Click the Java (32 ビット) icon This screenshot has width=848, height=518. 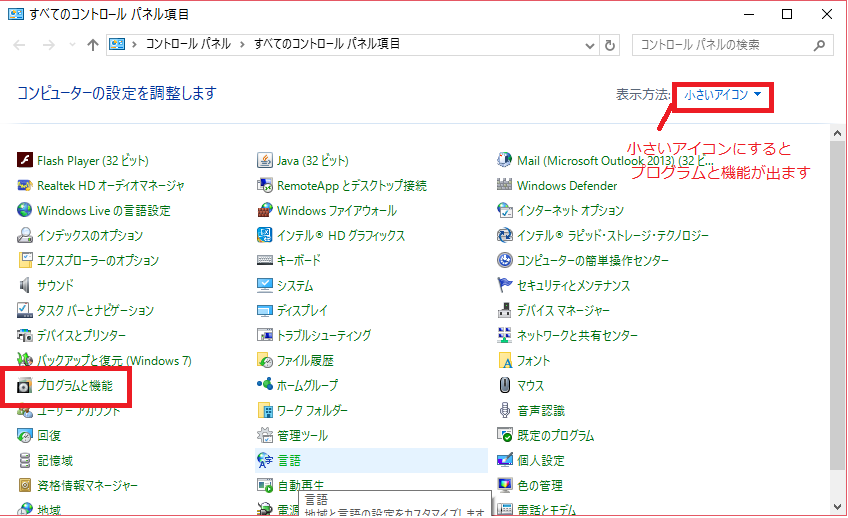point(265,160)
